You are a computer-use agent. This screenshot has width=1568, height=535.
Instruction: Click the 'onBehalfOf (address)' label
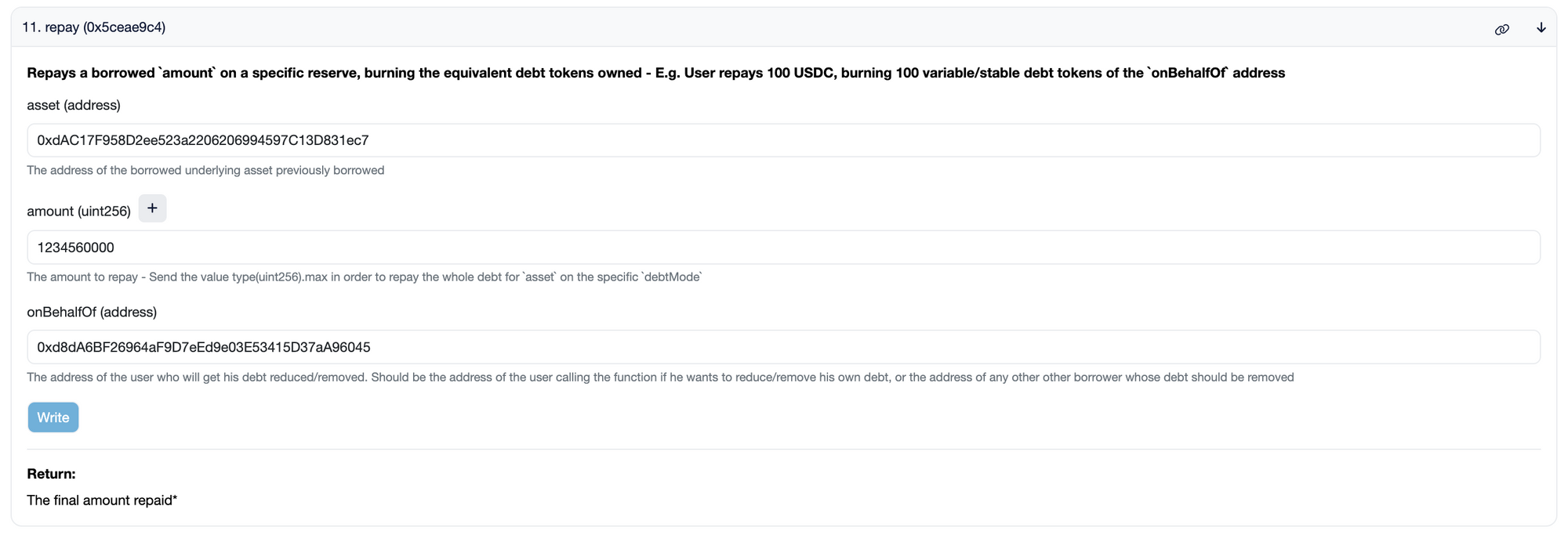[x=92, y=312]
